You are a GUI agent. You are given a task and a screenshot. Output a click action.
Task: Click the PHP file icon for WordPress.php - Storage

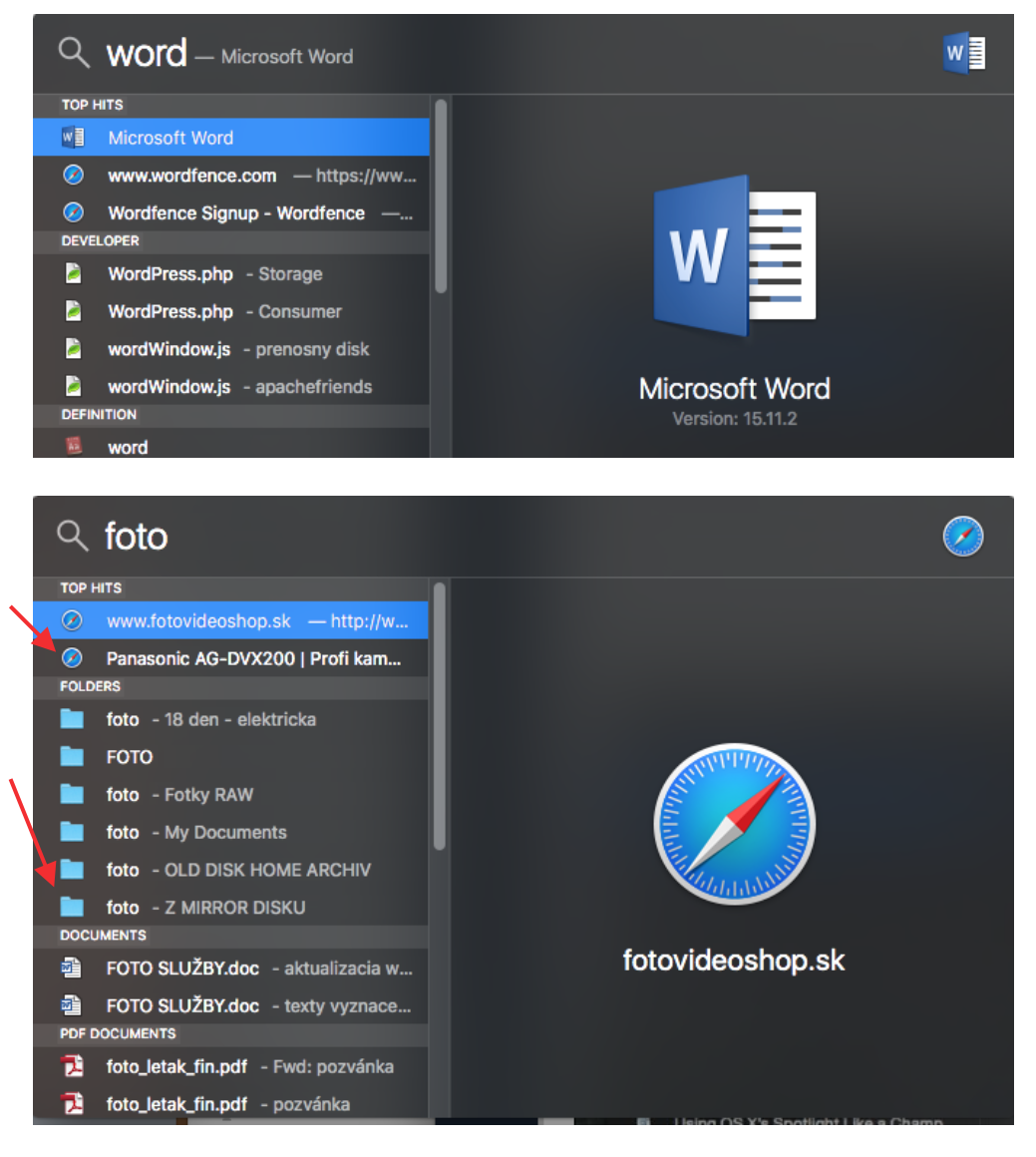73,273
